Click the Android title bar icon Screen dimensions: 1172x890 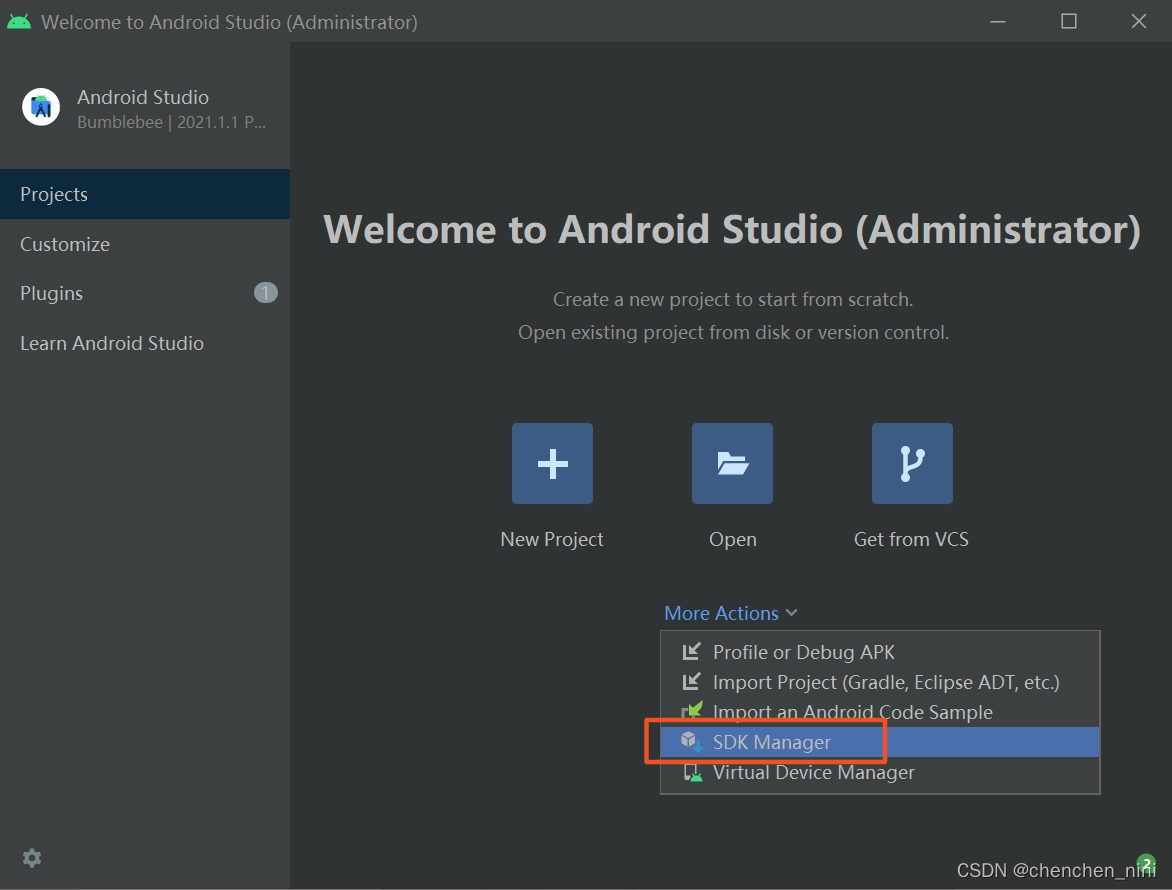(x=19, y=22)
